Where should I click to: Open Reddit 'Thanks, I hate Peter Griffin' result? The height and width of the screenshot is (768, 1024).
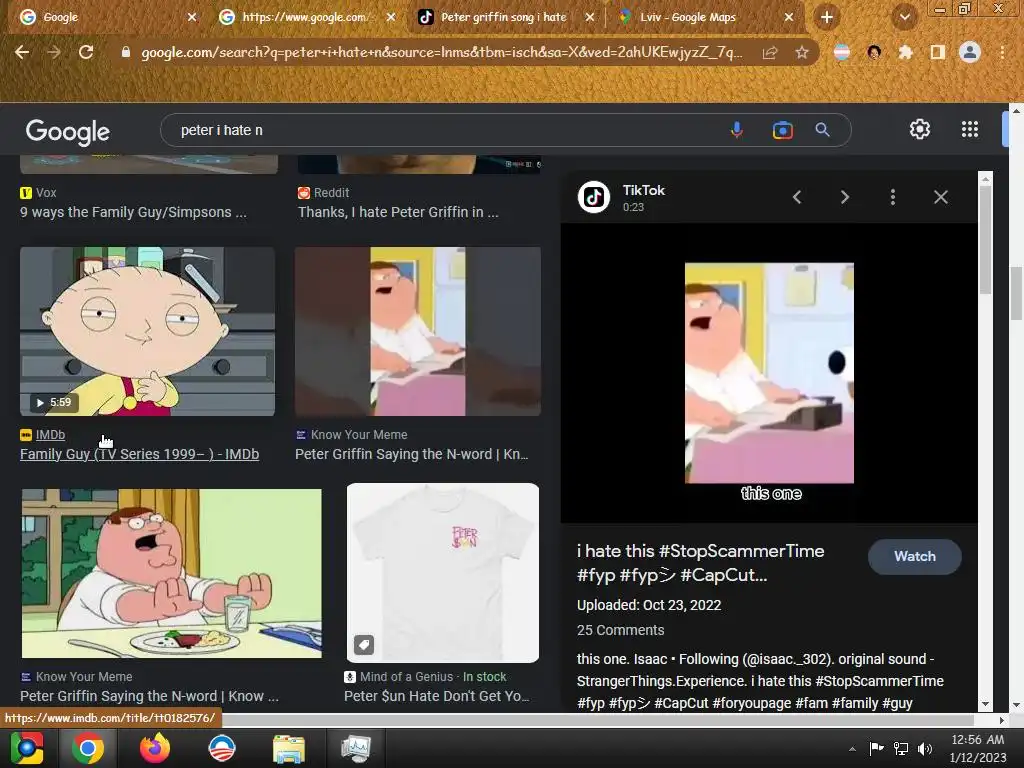398,212
